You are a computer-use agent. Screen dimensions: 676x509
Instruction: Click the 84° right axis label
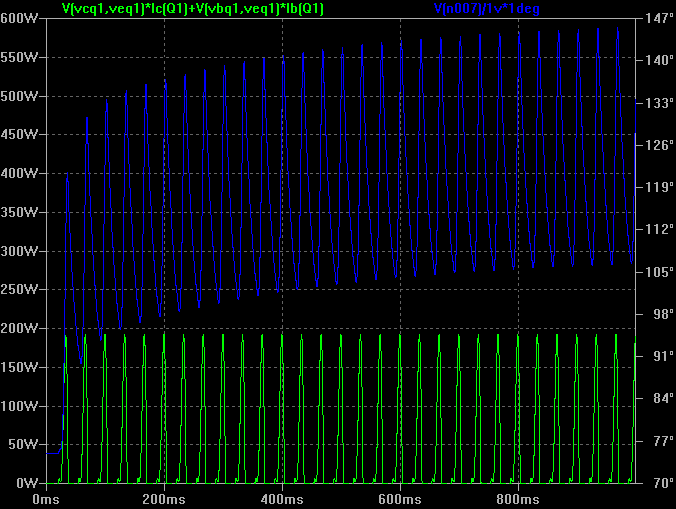(663, 398)
